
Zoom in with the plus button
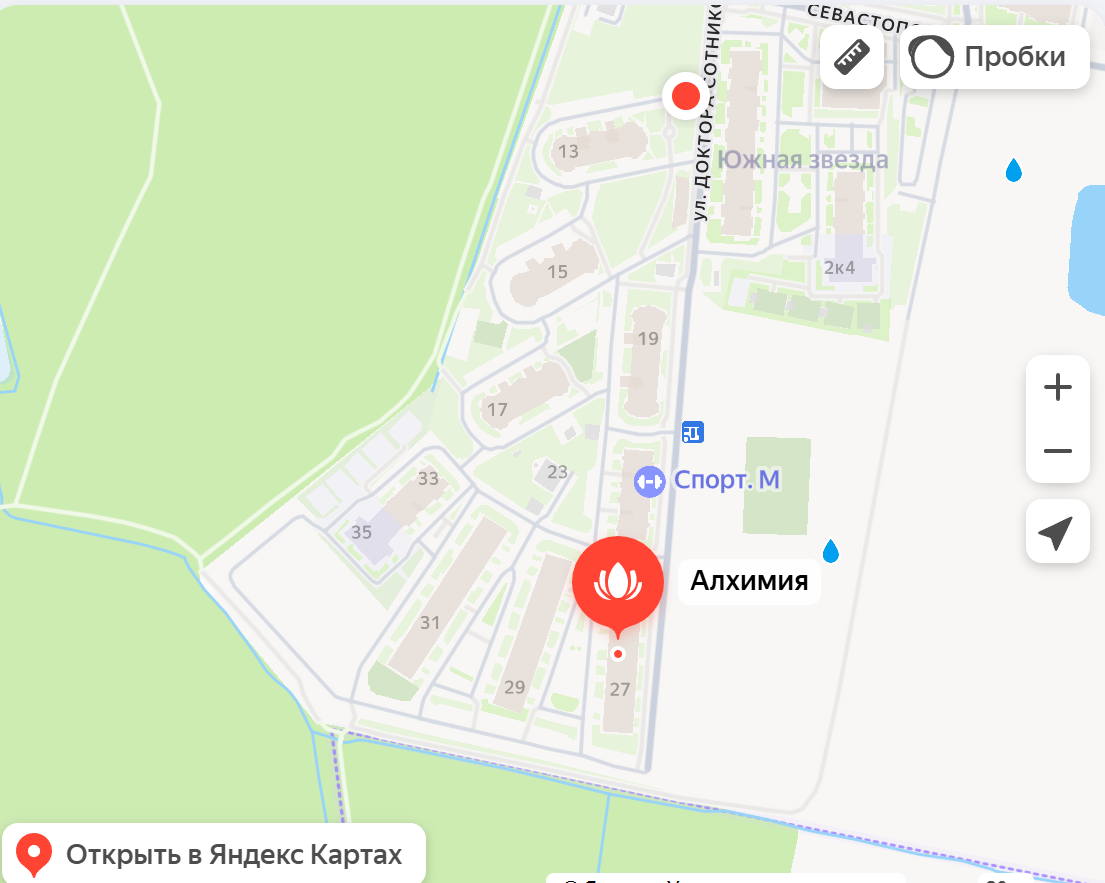[1058, 388]
